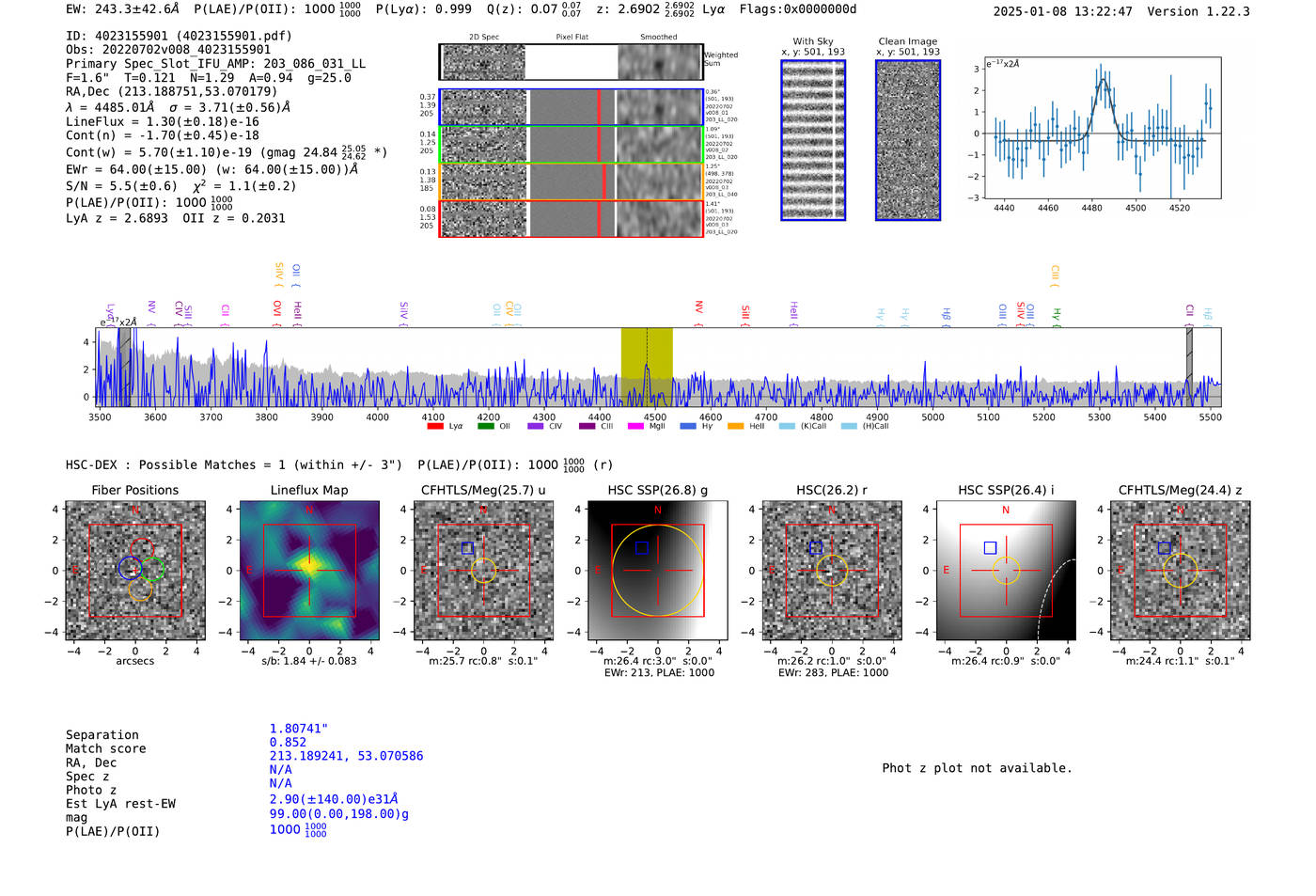Click the P(Lyα): 0.999 header text
Image resolution: width=1316 pixels, height=896 pixels.
(x=424, y=9)
